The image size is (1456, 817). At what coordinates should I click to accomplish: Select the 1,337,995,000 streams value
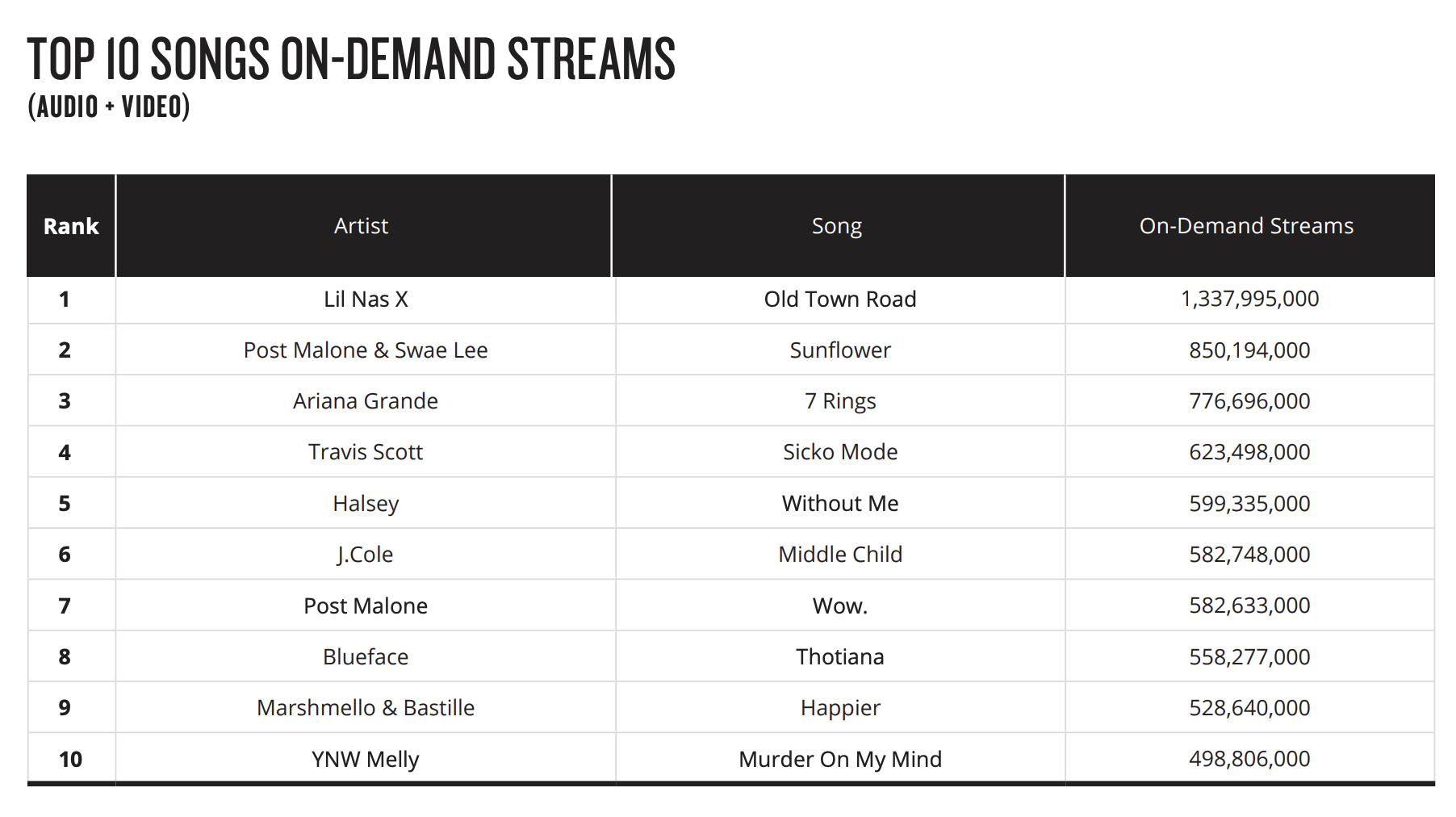click(1249, 299)
